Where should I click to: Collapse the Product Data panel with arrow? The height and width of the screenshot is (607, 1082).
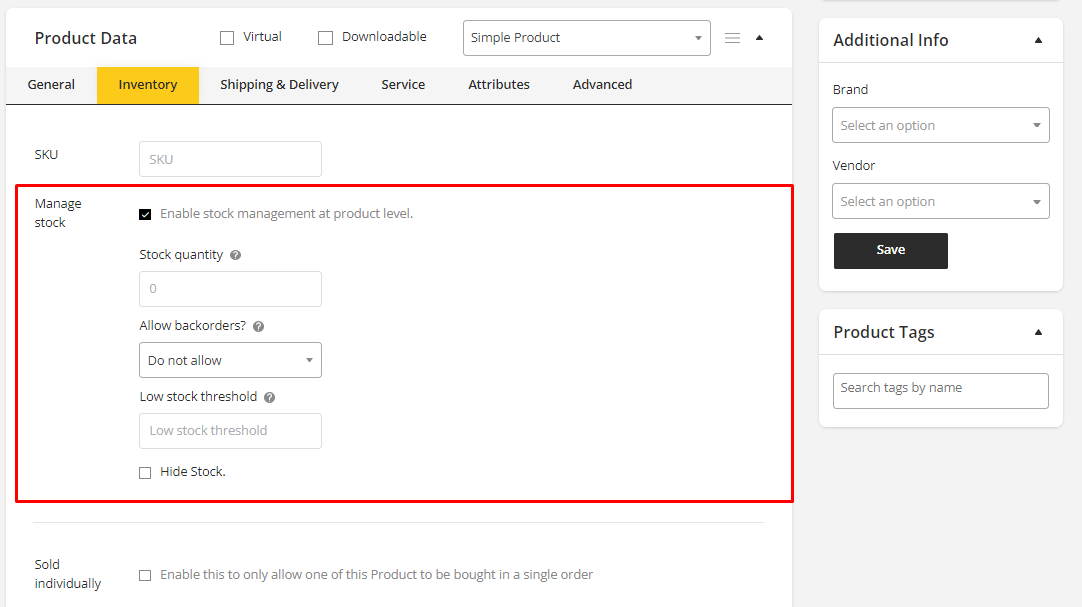coord(759,38)
